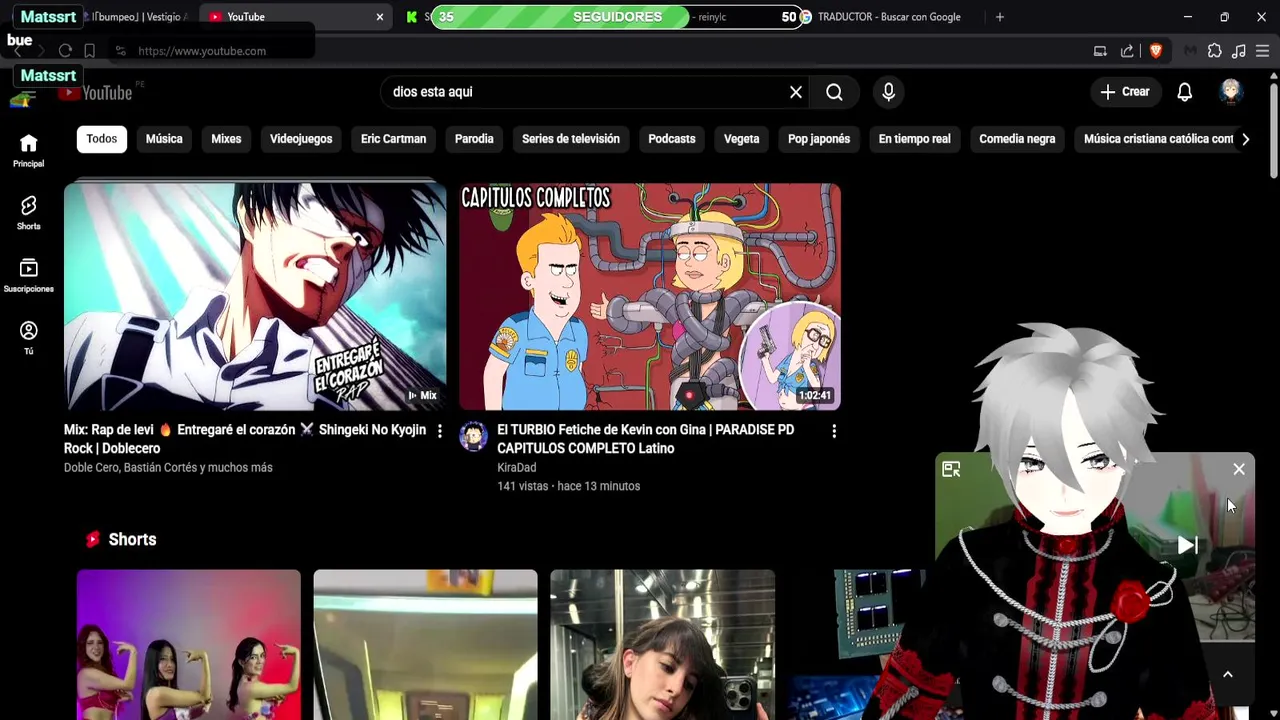Open the Brave Shields lion icon
This screenshot has height=720, width=1280.
tap(1156, 51)
